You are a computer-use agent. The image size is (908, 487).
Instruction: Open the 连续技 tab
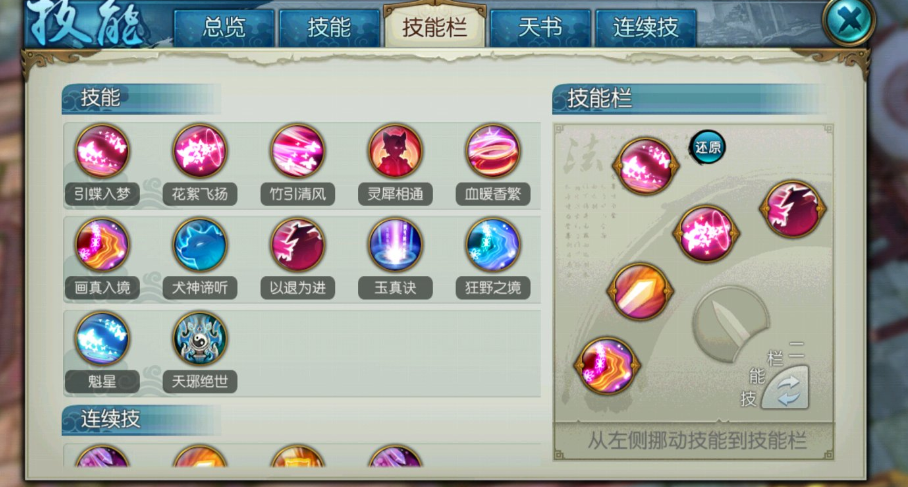646,28
